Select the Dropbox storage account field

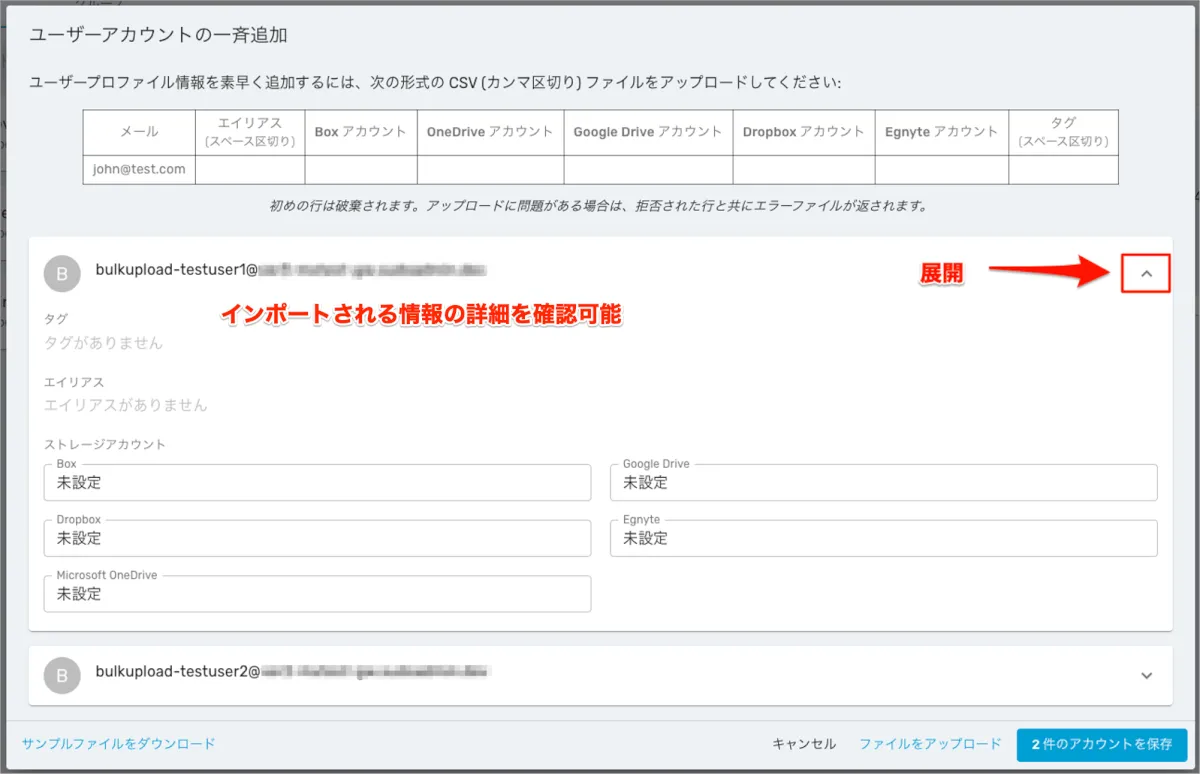317,539
